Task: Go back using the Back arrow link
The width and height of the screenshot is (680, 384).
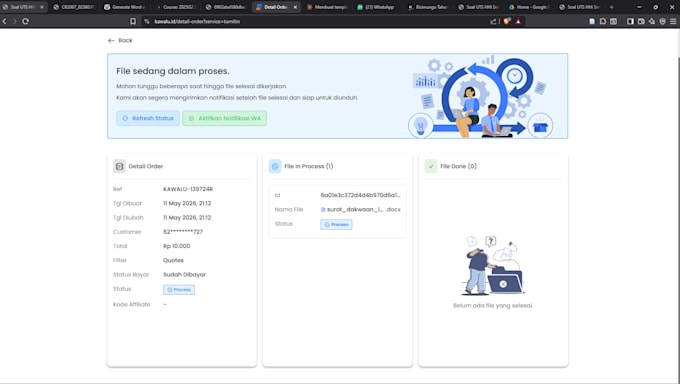Action: click(x=120, y=40)
